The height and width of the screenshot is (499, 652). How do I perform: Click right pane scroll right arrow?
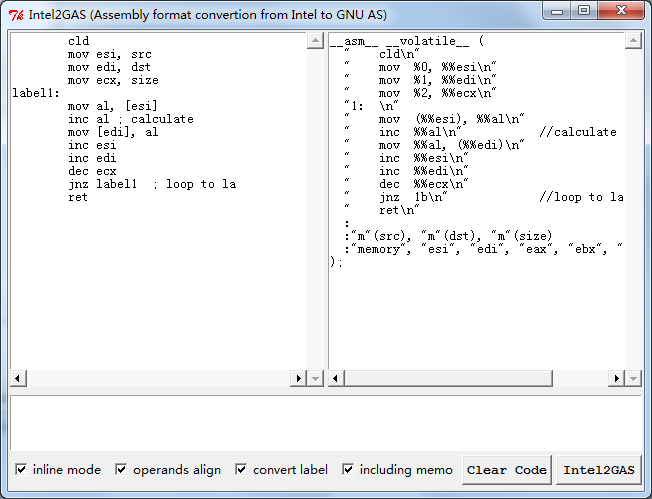(x=616, y=378)
